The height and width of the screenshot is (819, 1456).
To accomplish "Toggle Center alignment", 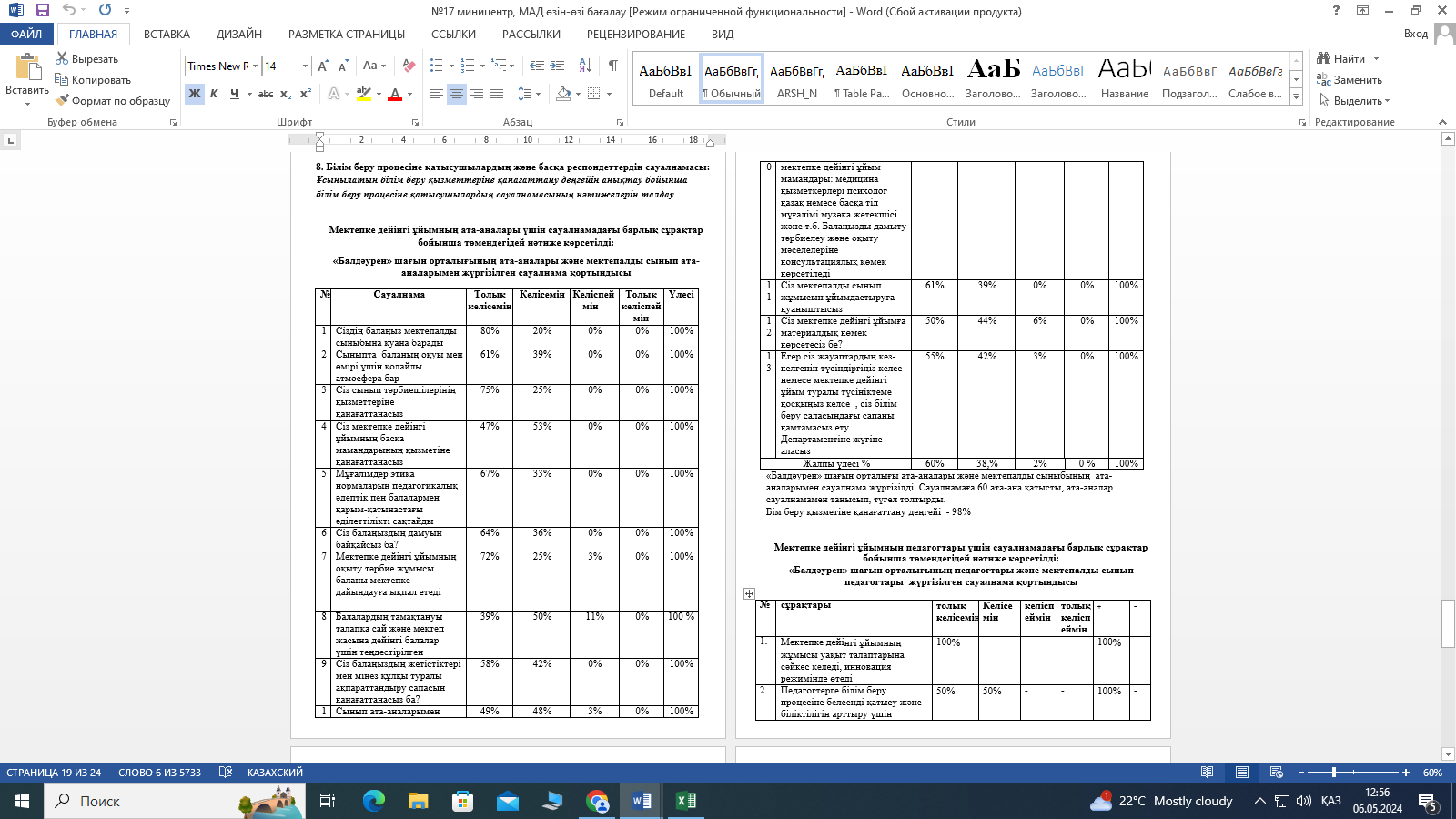I will point(457,94).
